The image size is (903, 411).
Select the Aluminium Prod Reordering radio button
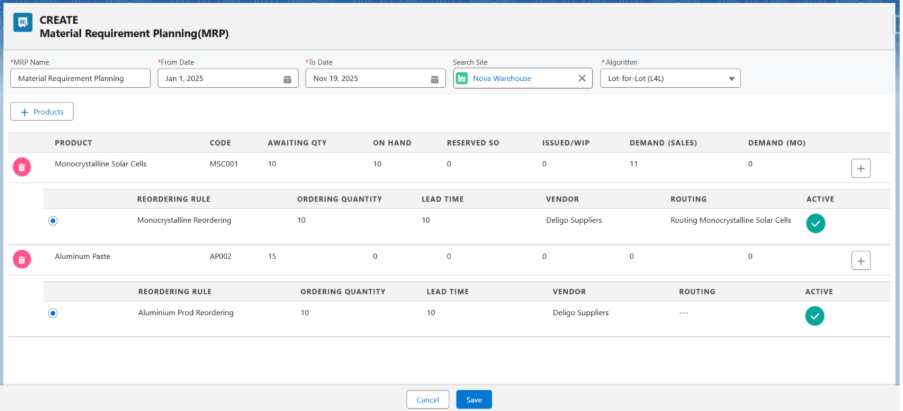[53, 313]
